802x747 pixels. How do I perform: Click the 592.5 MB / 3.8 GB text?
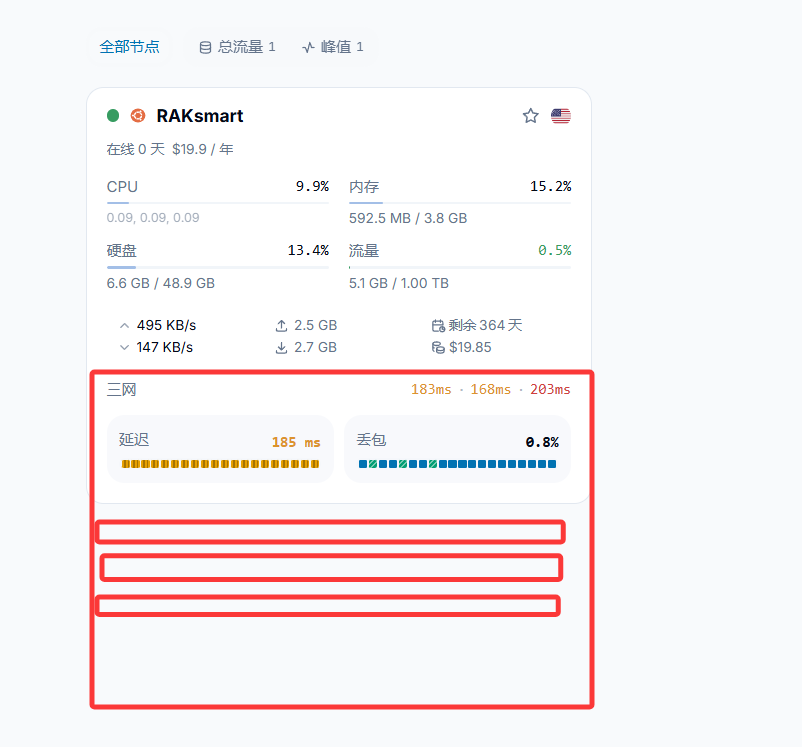coord(408,218)
